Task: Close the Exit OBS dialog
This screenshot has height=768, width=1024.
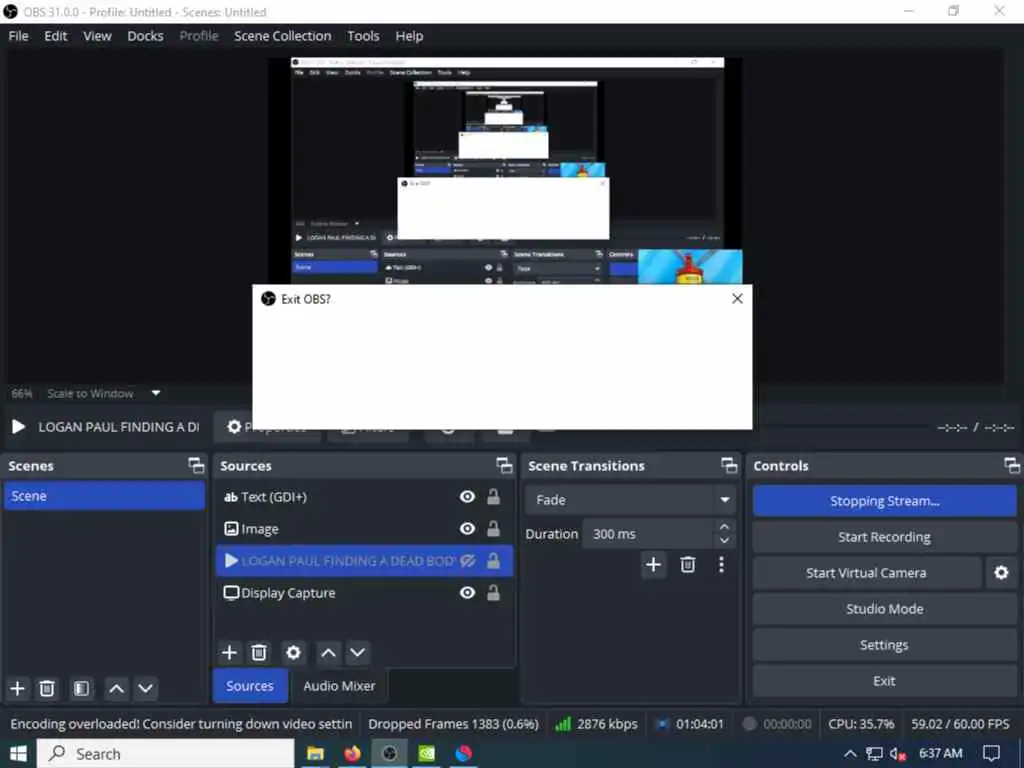Action: 737,298
